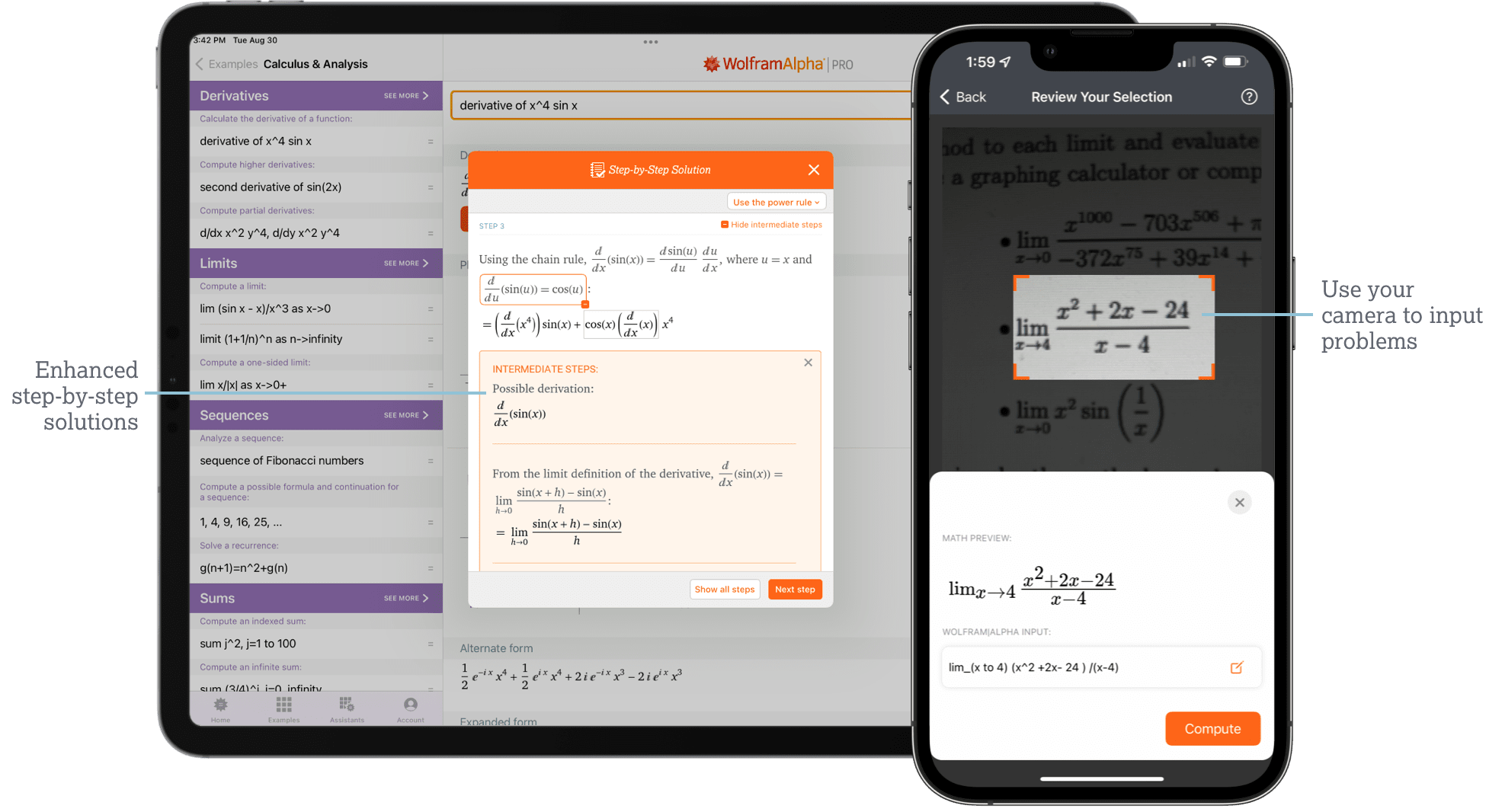Expand Sequences with SEE MORE
This screenshot has height=812, width=1486.
406,415
